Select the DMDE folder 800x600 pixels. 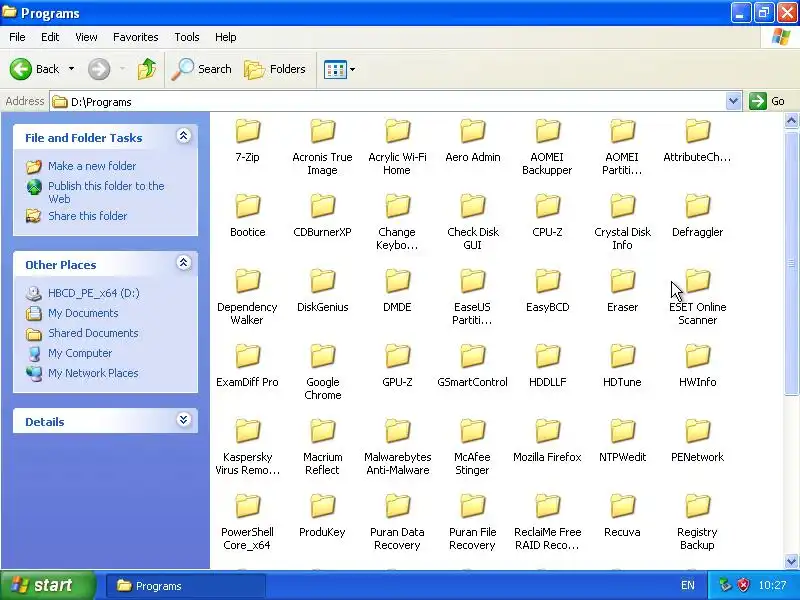click(397, 291)
